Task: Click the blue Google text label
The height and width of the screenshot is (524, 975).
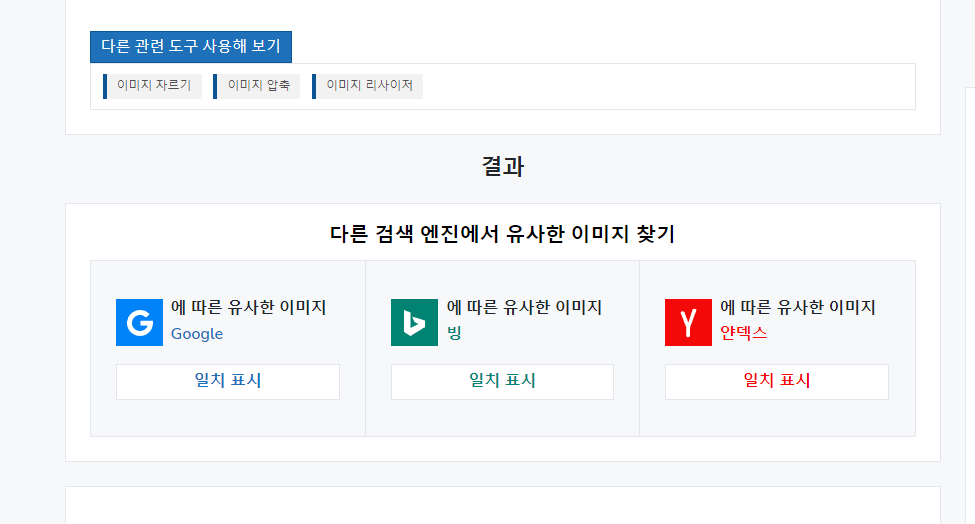Action: pyautogui.click(x=197, y=334)
